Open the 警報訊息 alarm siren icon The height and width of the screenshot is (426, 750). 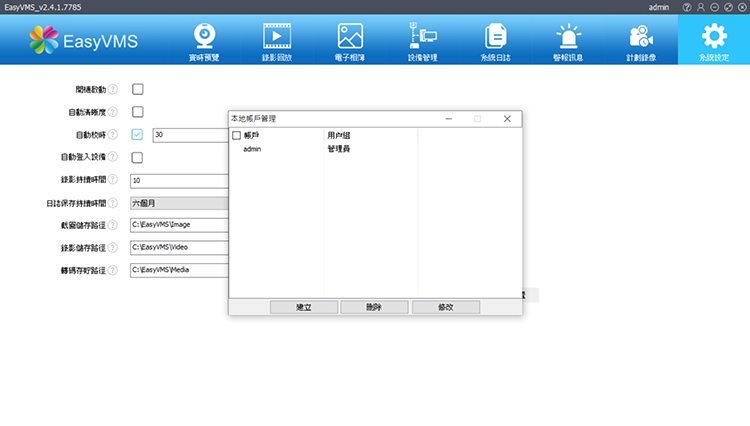pos(568,38)
